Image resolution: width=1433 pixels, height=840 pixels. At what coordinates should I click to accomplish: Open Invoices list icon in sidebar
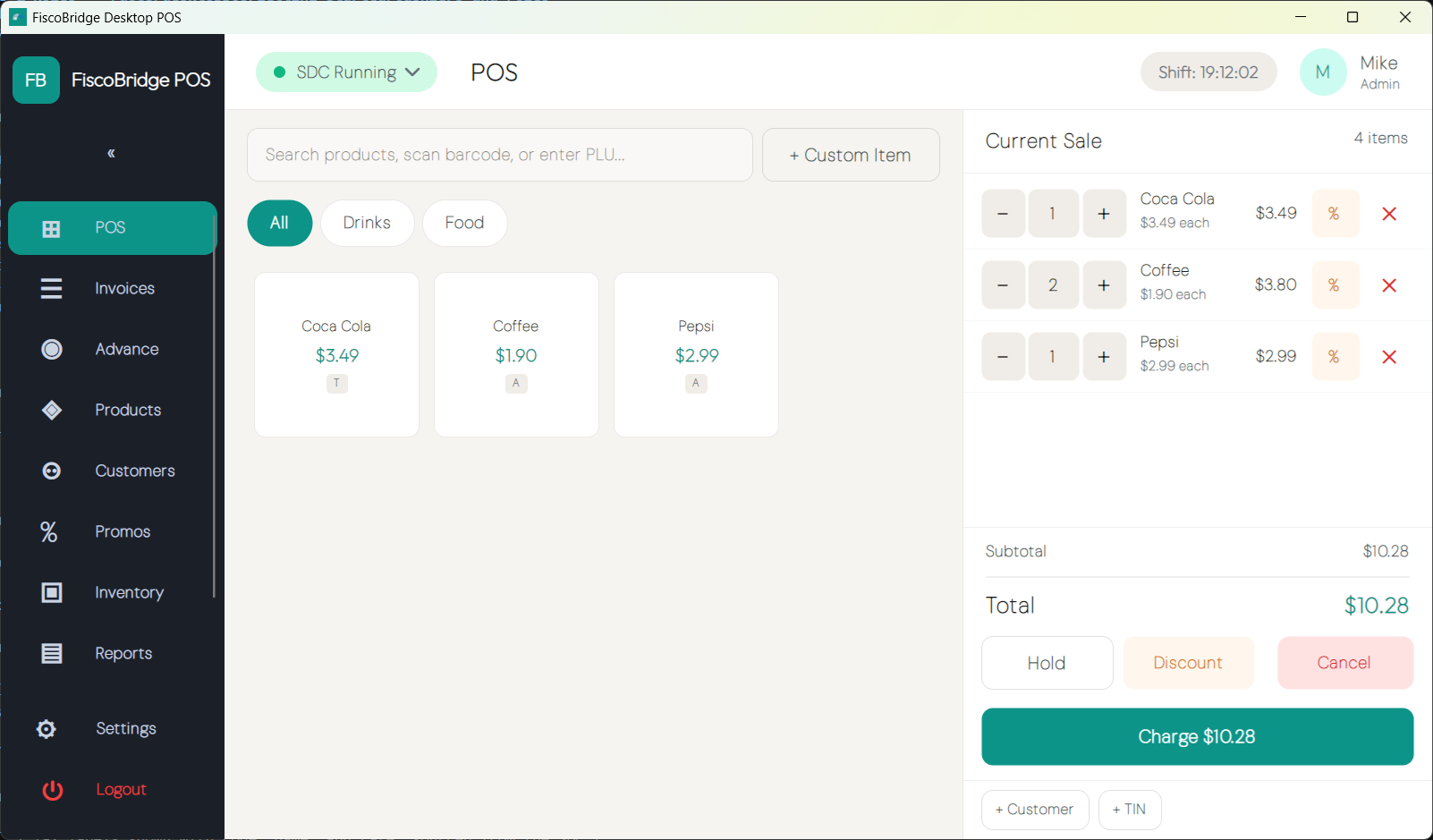coord(52,288)
